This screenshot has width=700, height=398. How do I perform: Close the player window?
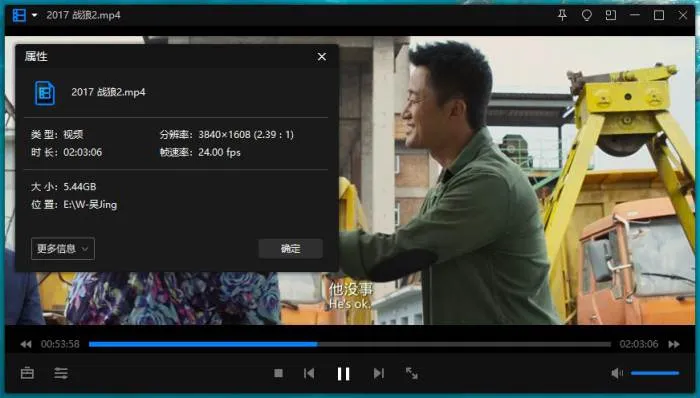[683, 15]
